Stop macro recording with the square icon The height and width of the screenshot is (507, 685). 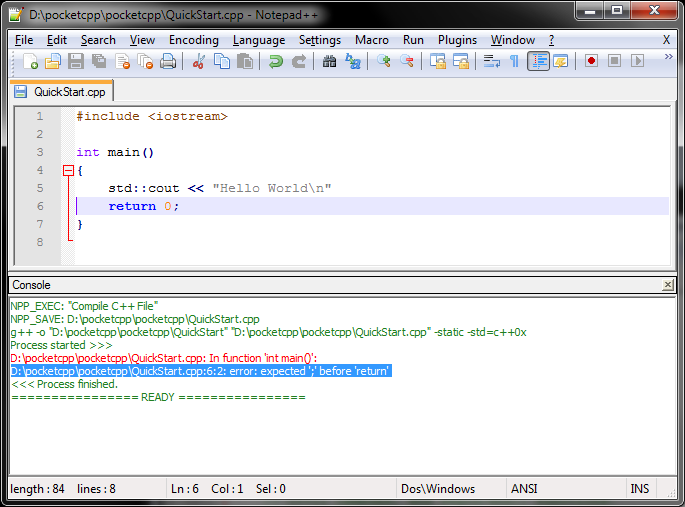click(614, 61)
